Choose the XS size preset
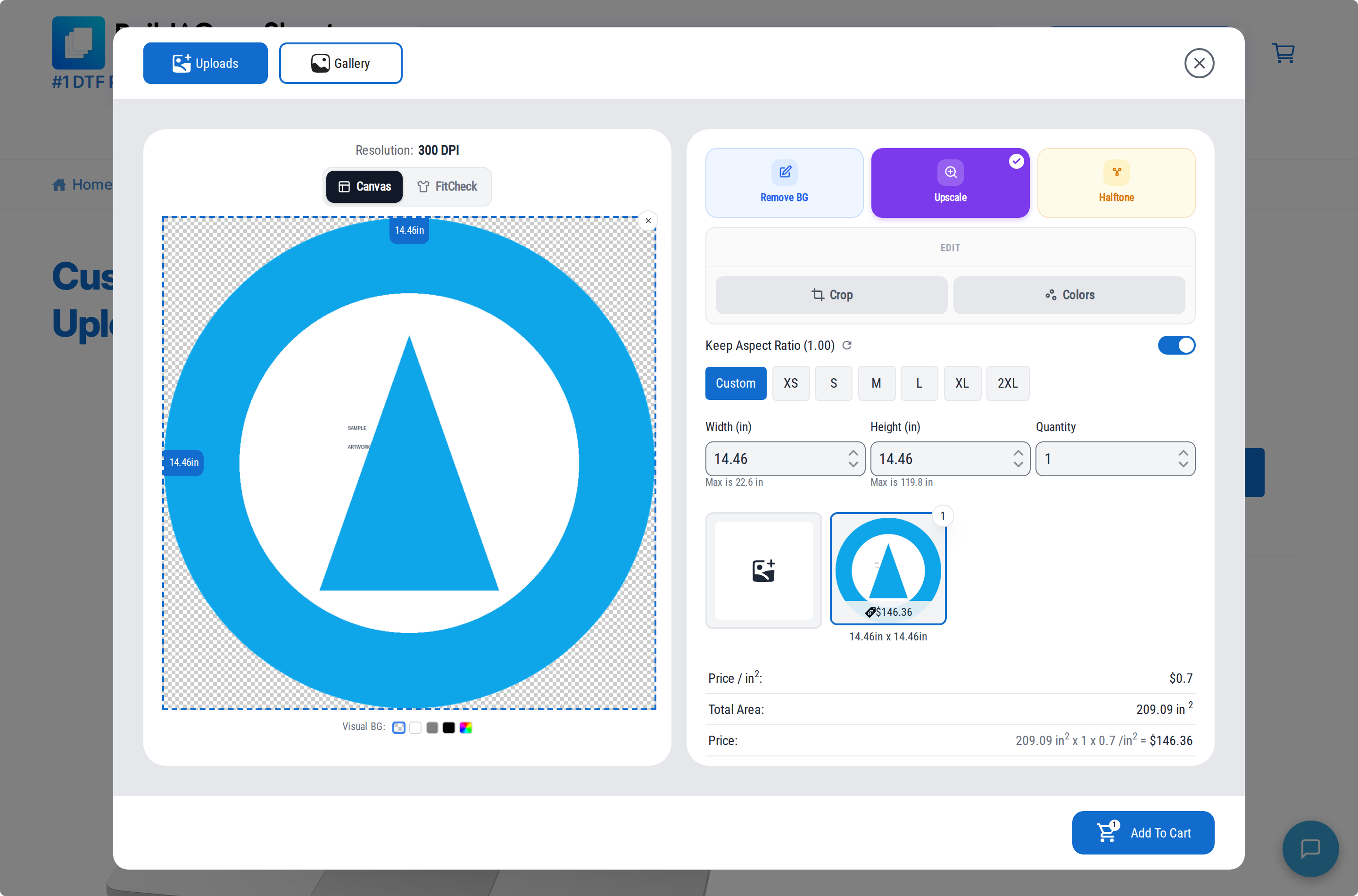The image size is (1358, 896). click(791, 383)
